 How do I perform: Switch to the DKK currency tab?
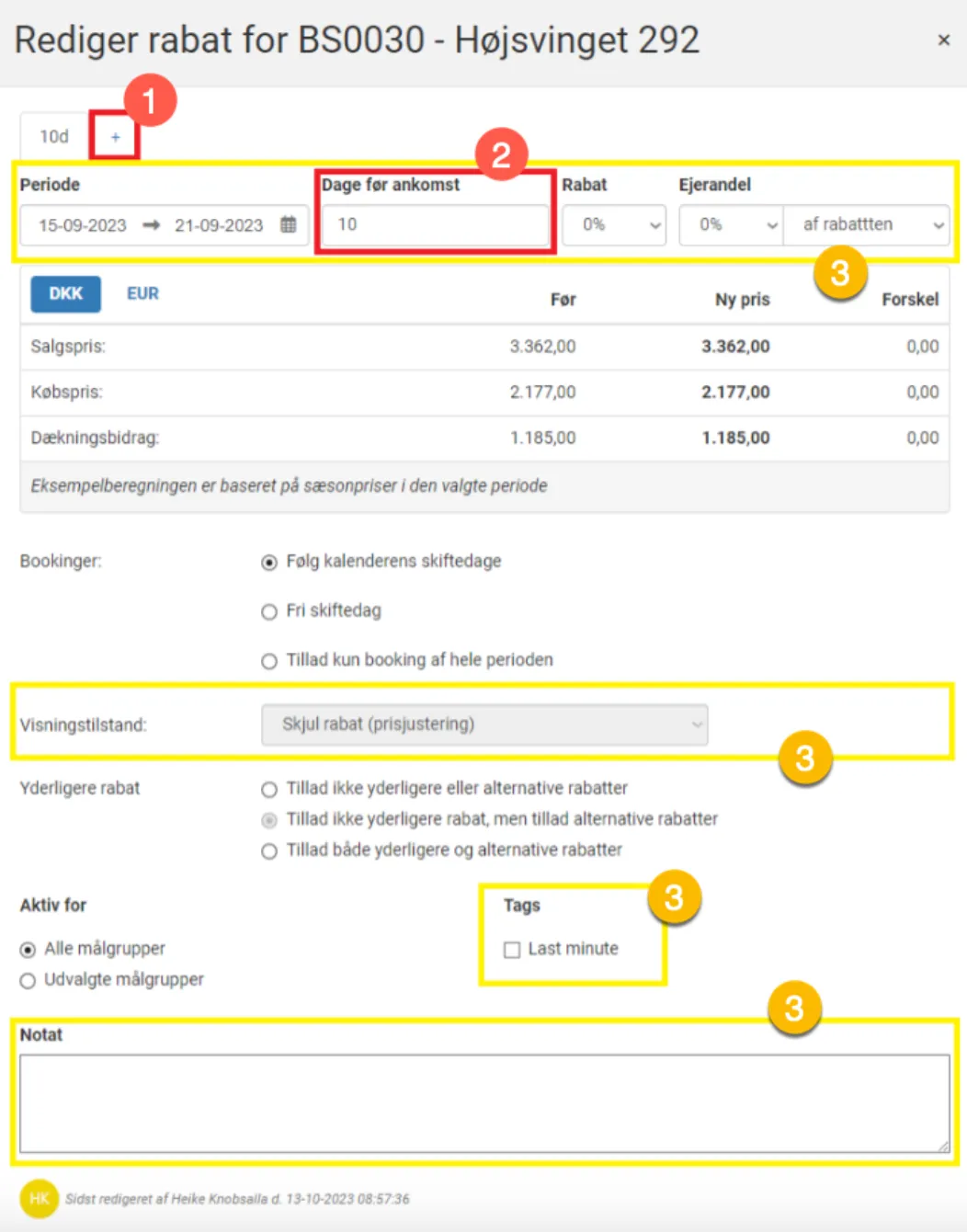click(x=65, y=293)
